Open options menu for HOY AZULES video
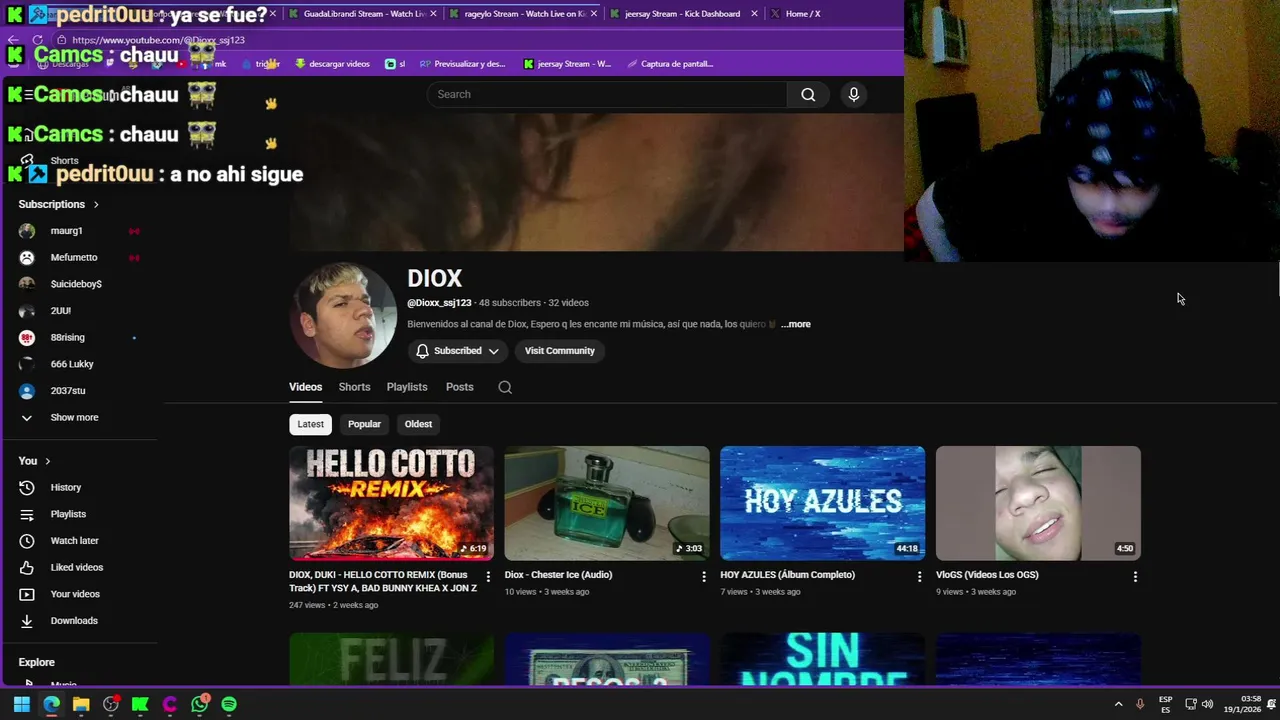The height and width of the screenshot is (720, 1280). point(920,577)
